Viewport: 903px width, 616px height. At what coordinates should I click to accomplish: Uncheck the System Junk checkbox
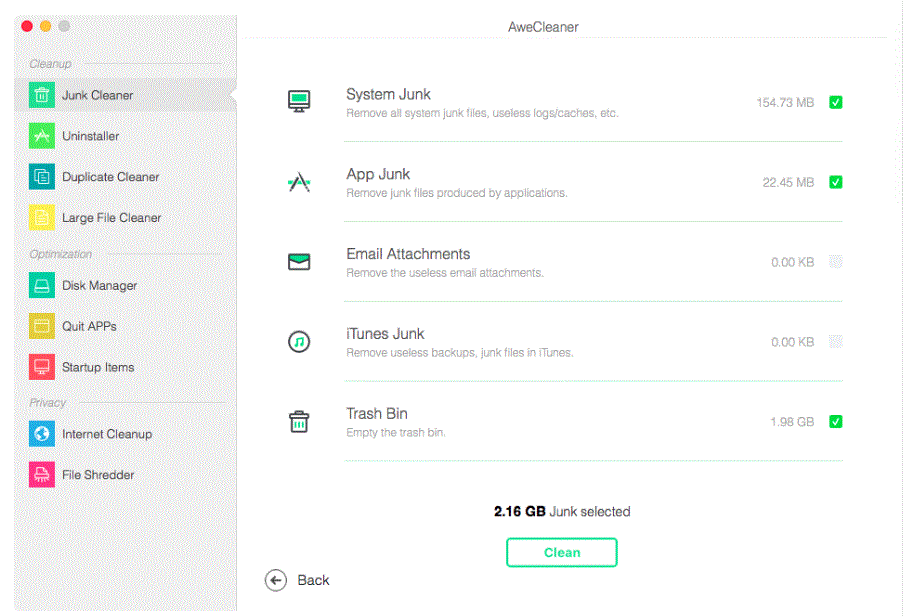click(836, 102)
